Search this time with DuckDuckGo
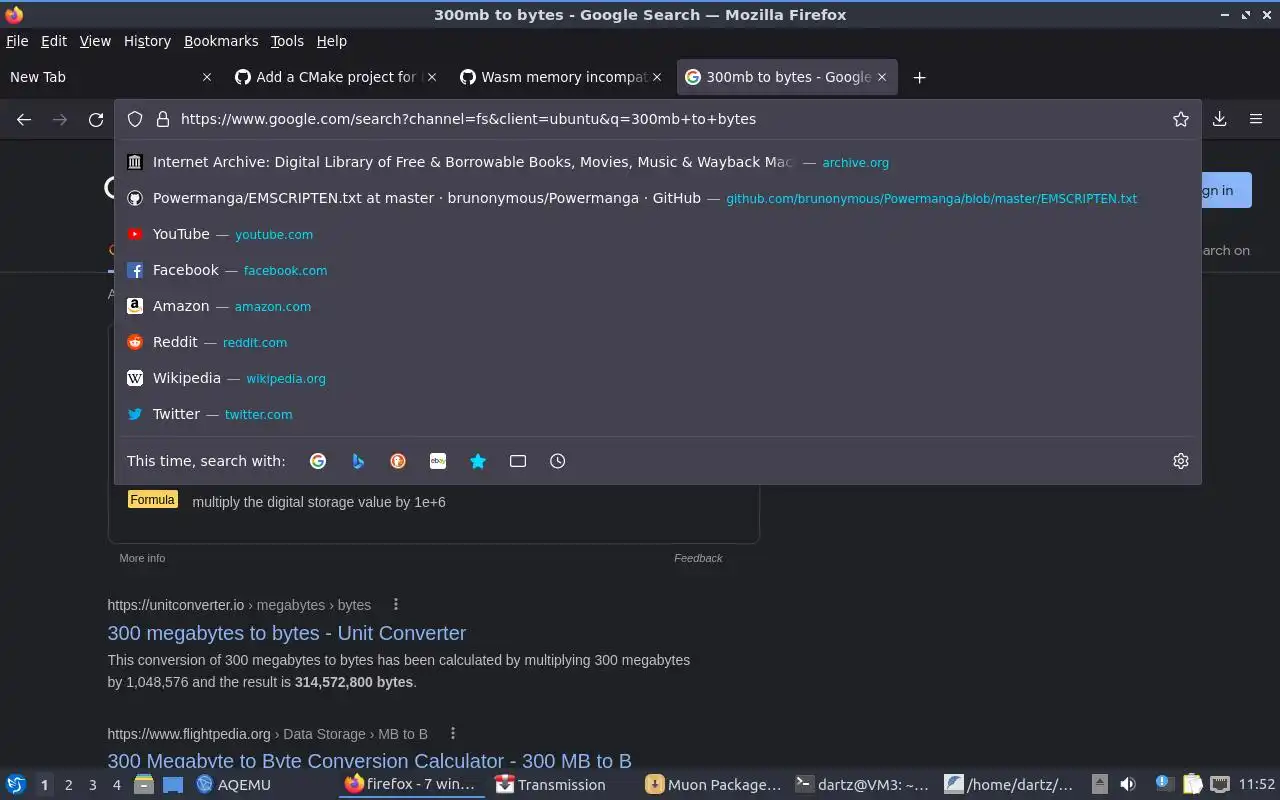 pos(398,461)
